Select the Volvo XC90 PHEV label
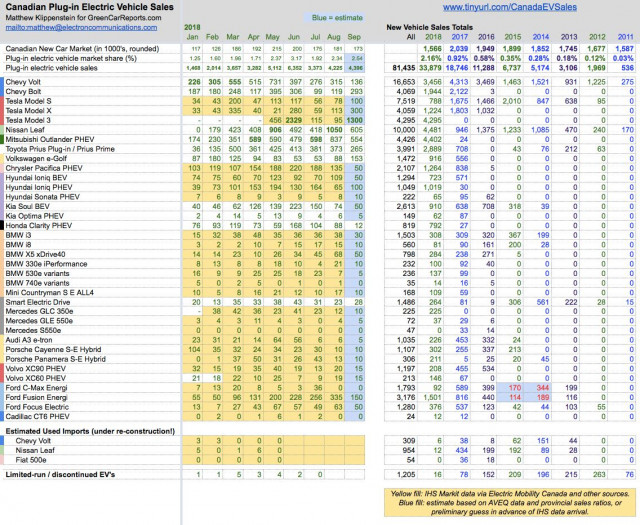This screenshot has height=525, width=640. click(36, 369)
